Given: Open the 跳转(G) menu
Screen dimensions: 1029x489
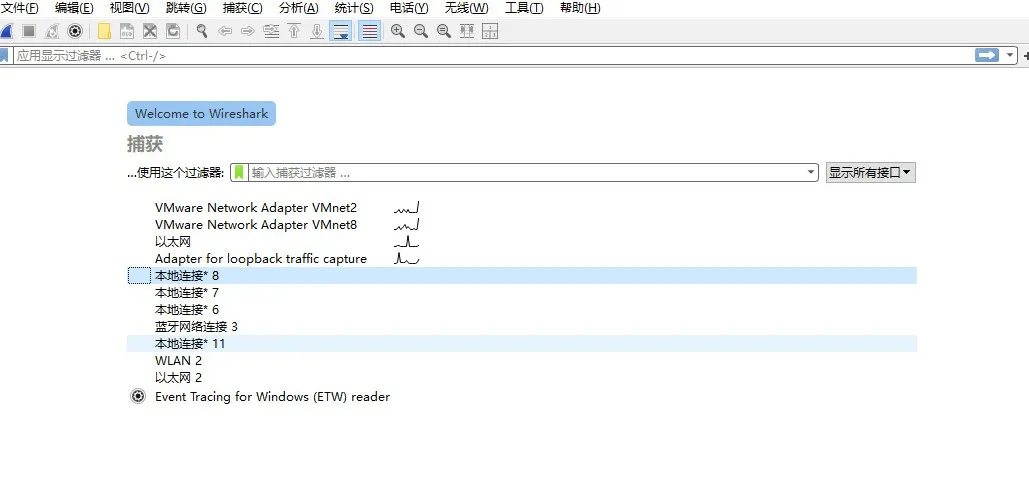Looking at the screenshot, I should (x=186, y=8).
